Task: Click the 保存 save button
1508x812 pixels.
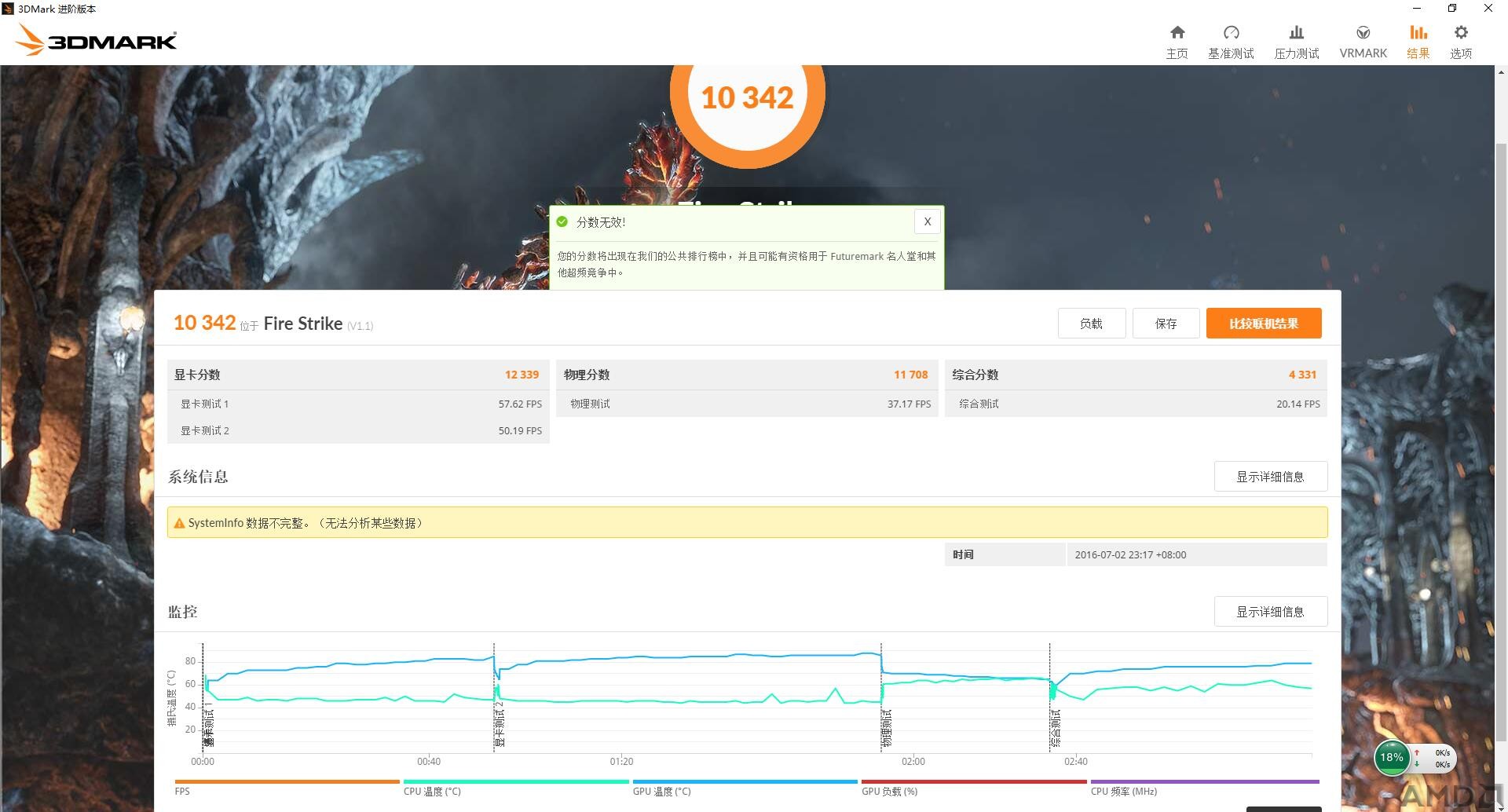Action: (1166, 324)
